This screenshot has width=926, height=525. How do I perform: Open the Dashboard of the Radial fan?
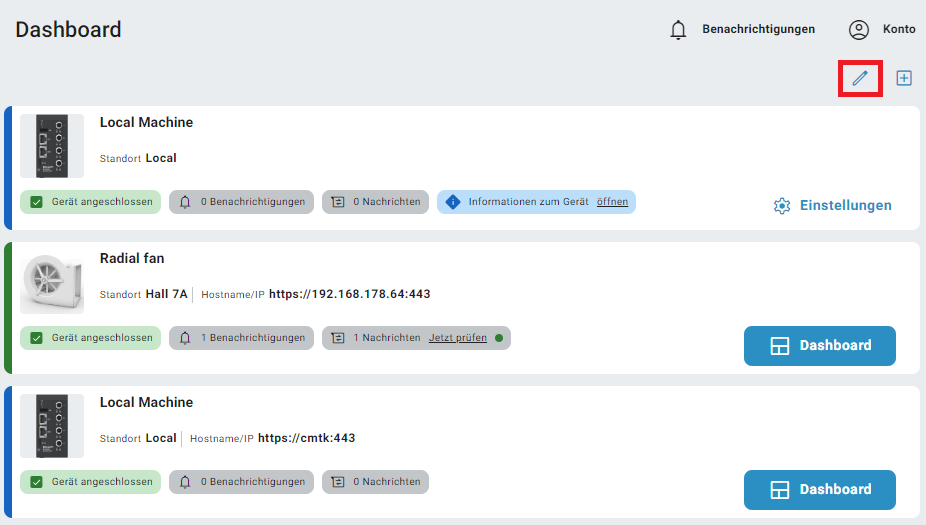tap(819, 346)
